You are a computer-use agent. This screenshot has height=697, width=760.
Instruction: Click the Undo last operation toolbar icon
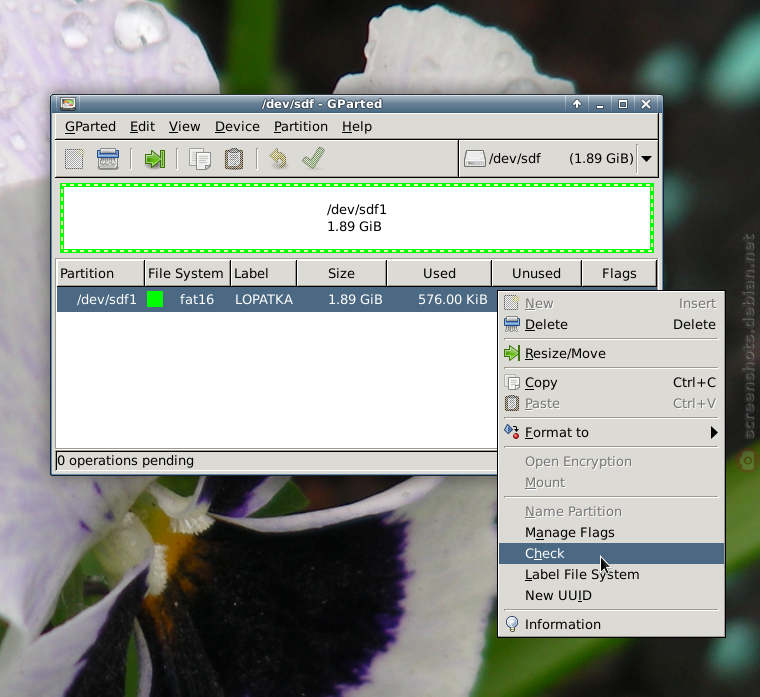point(278,159)
